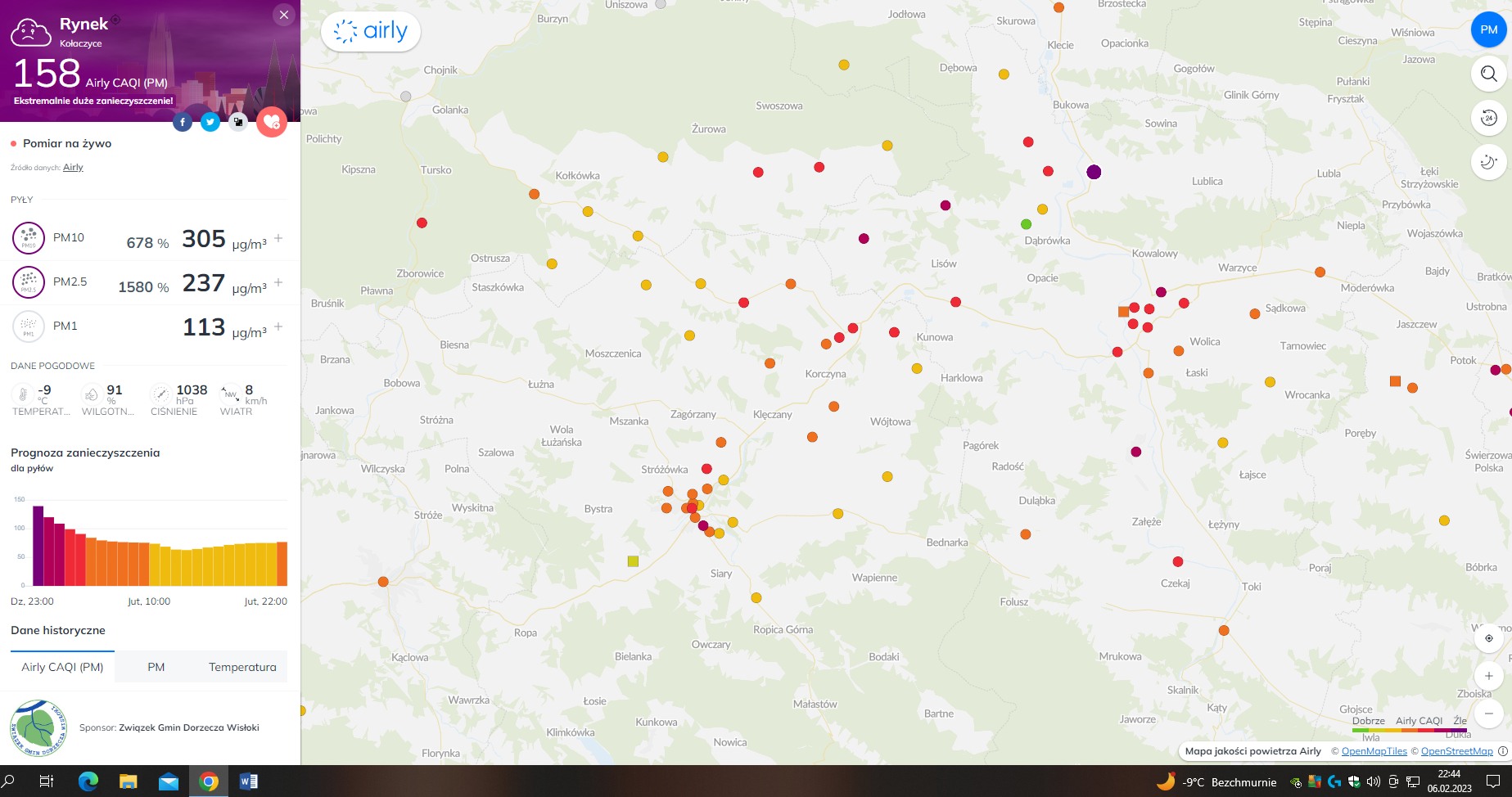1512x797 pixels.
Task: Click the PM10 percentage 678 %
Action: tap(147, 243)
